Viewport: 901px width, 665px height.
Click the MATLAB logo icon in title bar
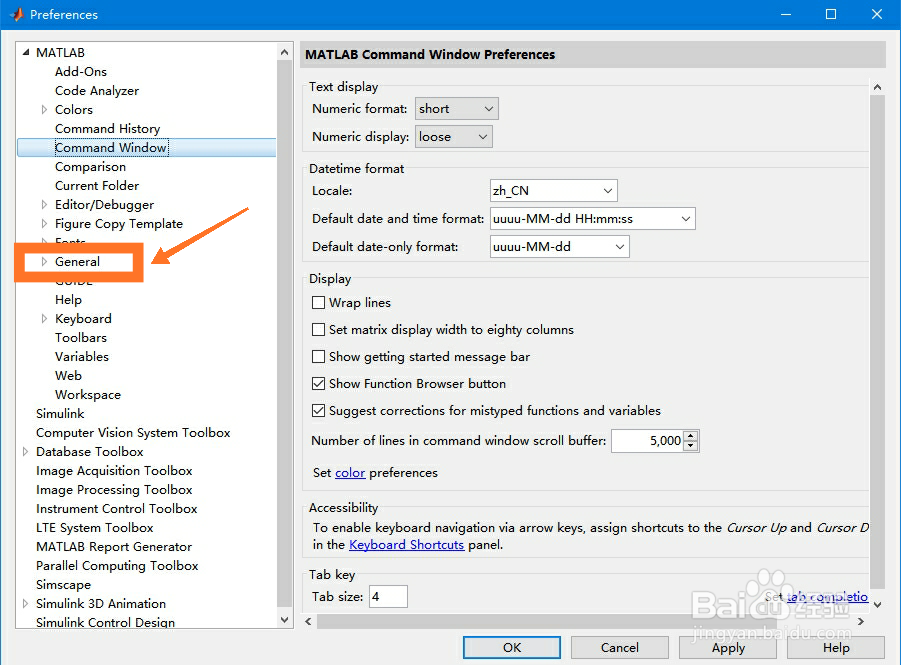point(17,14)
